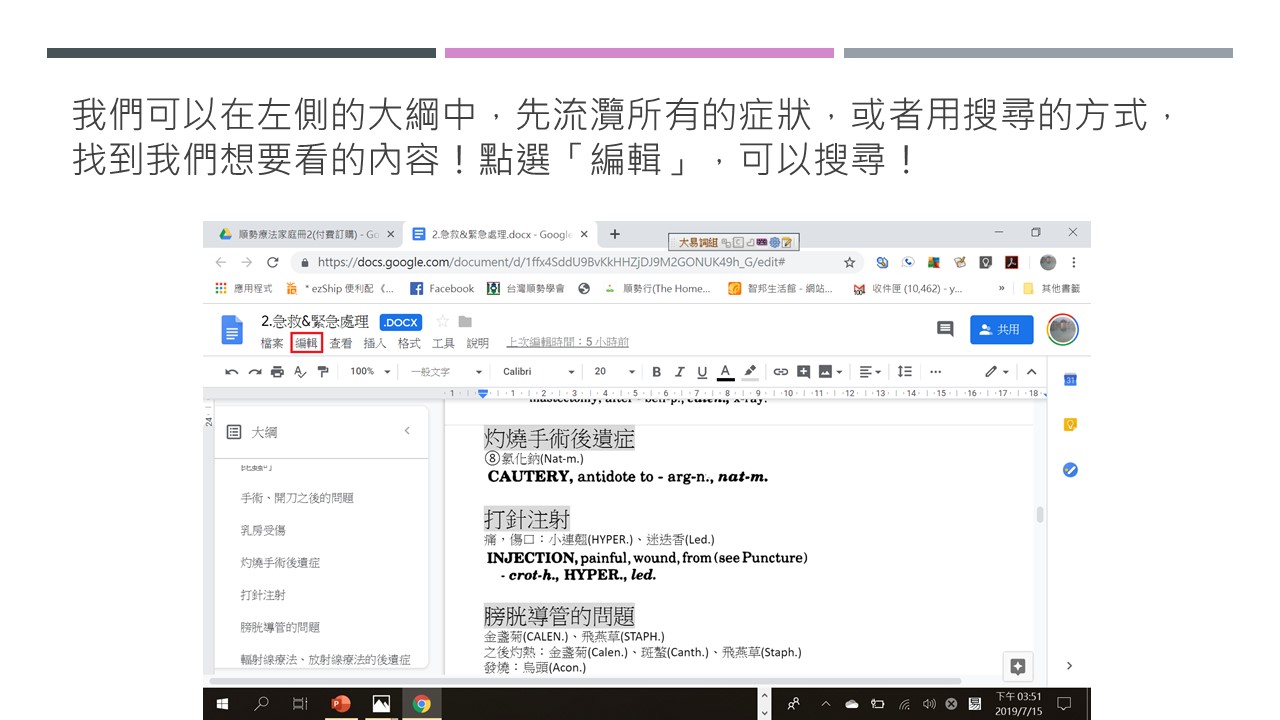The height and width of the screenshot is (720, 1280).
Task: Click the spell check icon
Action: [x=300, y=371]
